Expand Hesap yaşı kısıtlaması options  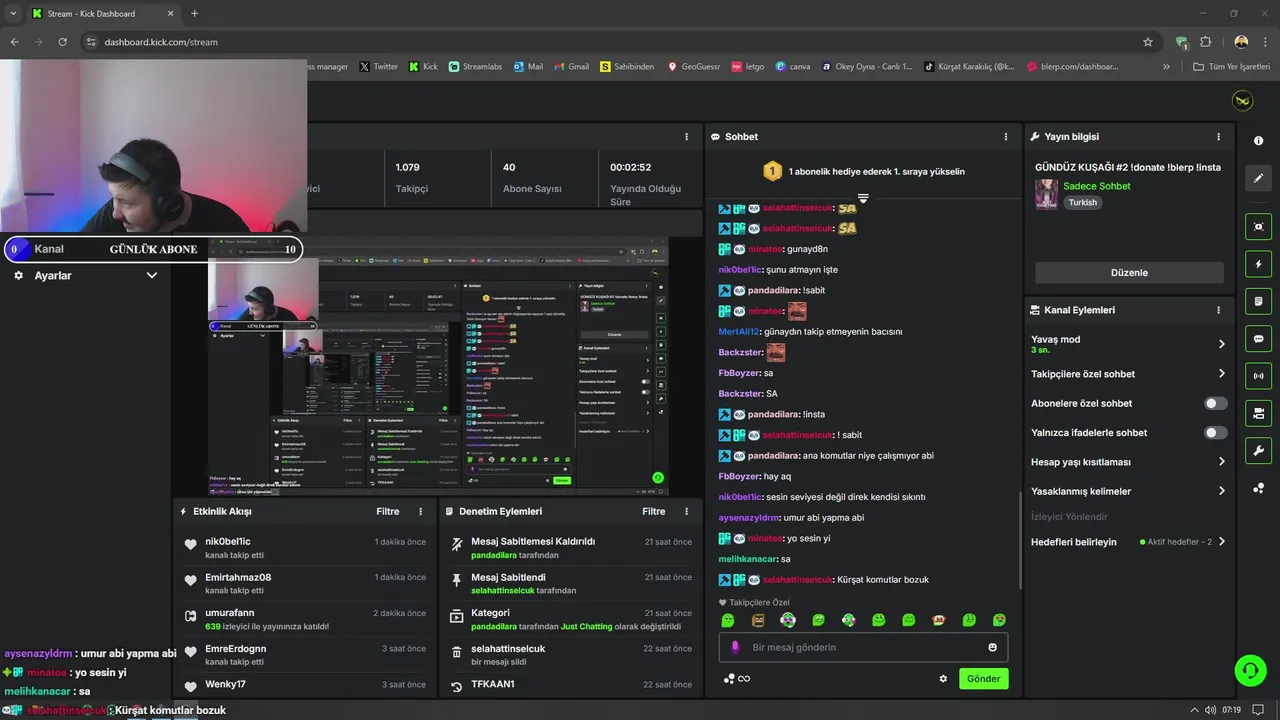1221,462
